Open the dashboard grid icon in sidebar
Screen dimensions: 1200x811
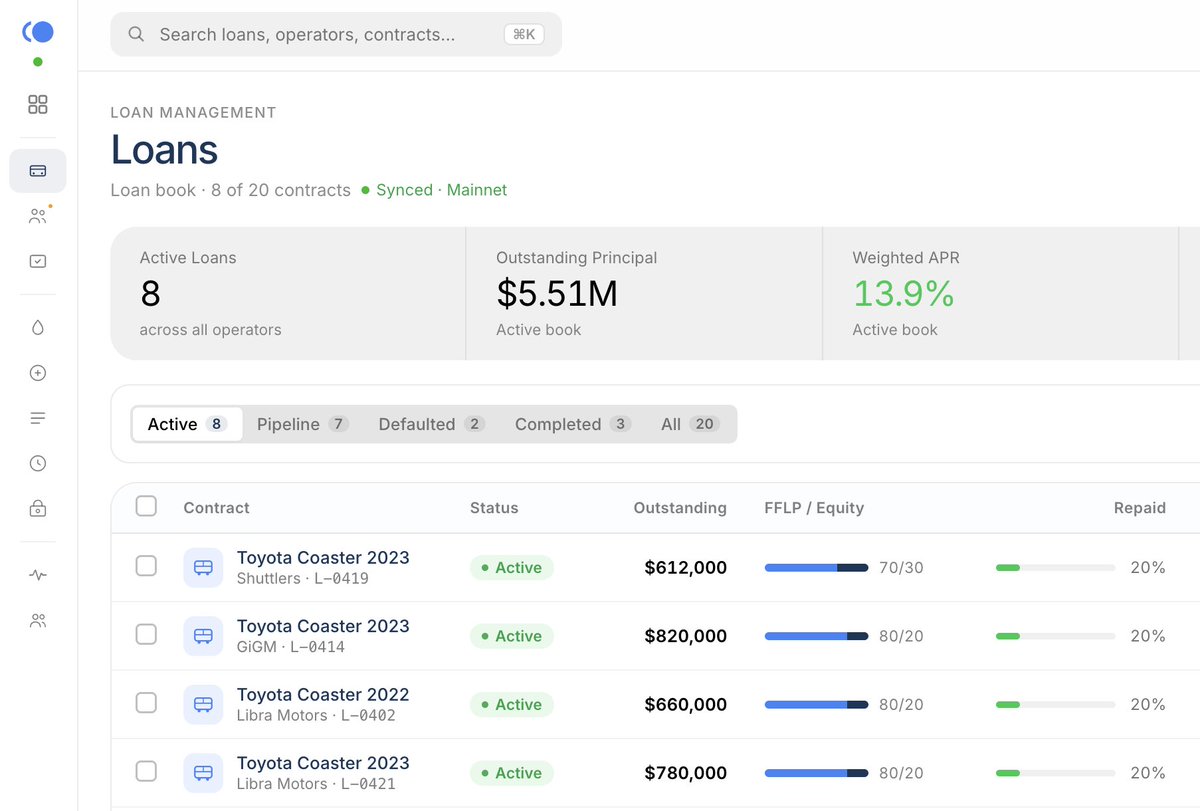[38, 105]
